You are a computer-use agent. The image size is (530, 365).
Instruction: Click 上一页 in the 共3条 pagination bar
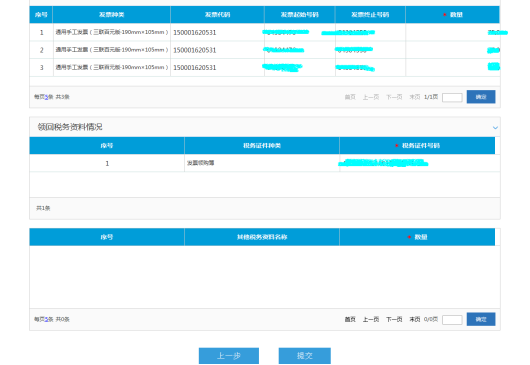(371, 97)
